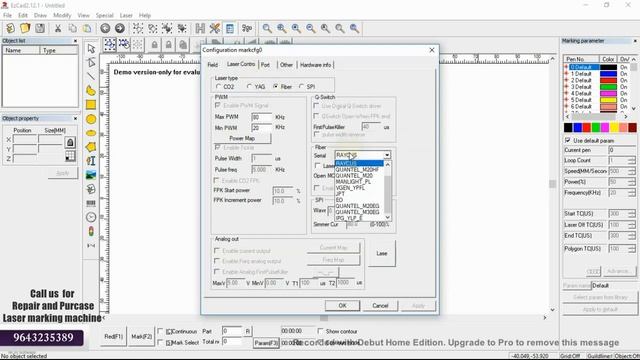Increase the Loop Count stepper
640x360 pixels.
(632, 159)
